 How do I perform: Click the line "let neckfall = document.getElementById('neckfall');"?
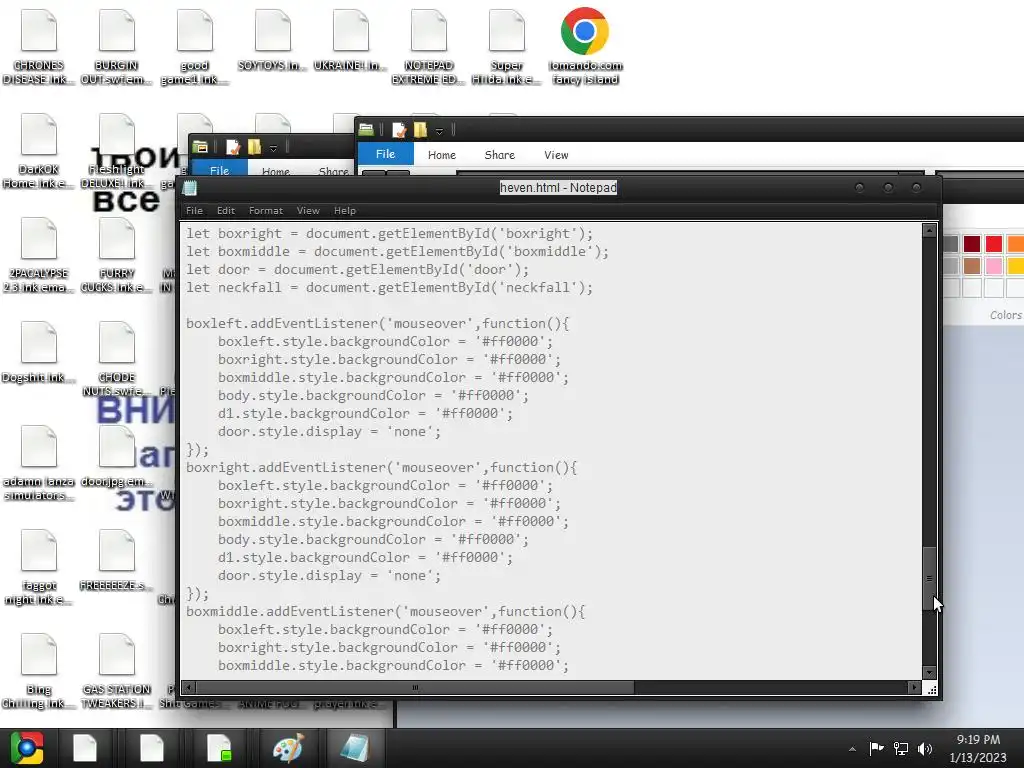tap(389, 287)
